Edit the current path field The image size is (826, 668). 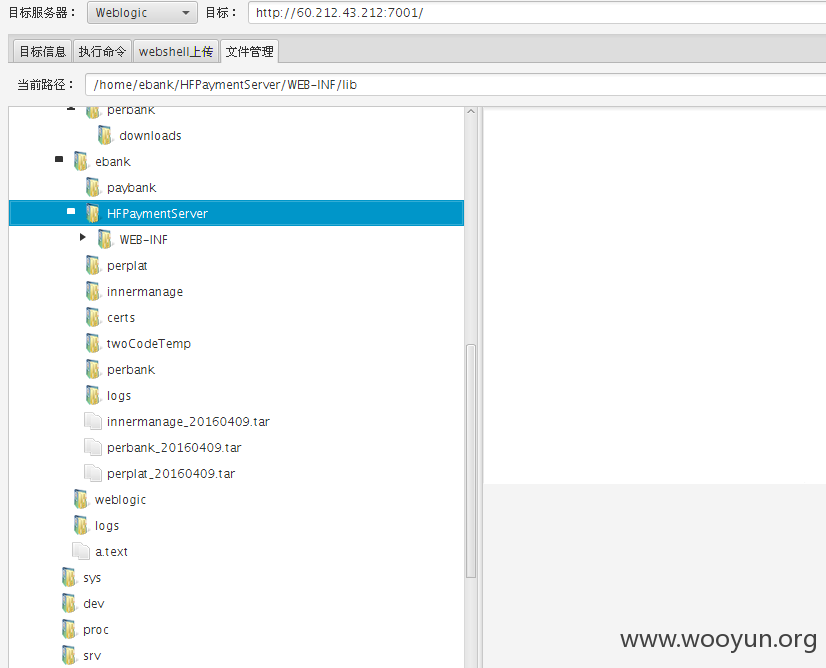point(455,84)
